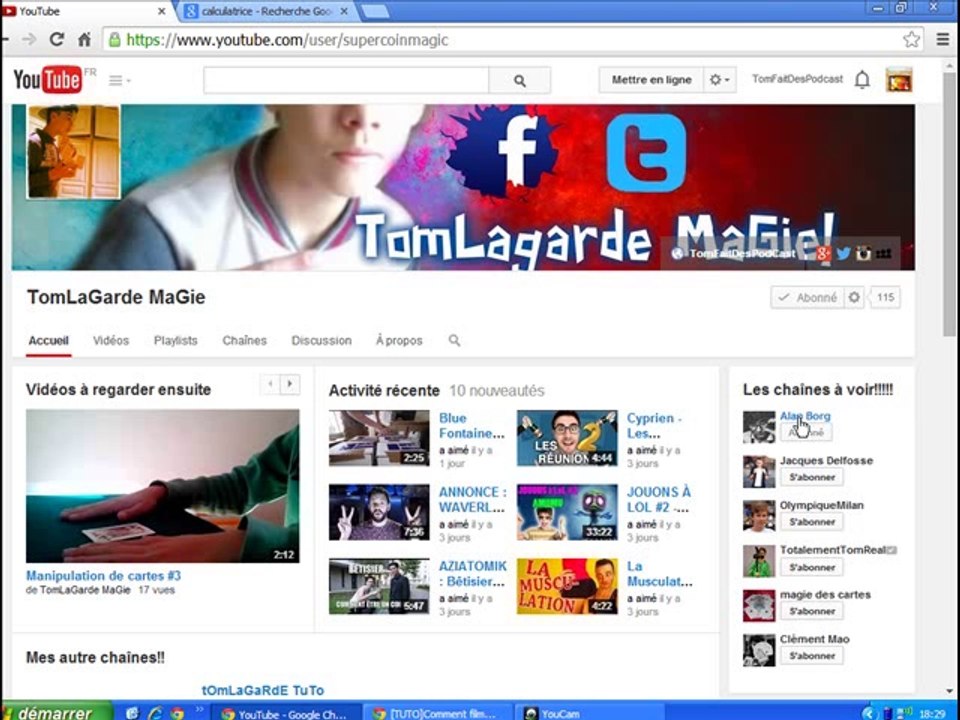
Task: Open the Windows démarrer Start button
Action: point(56,712)
